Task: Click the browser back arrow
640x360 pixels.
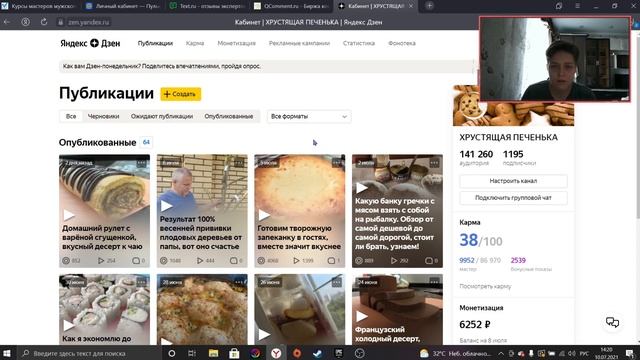Action: pyautogui.click(x=7, y=22)
